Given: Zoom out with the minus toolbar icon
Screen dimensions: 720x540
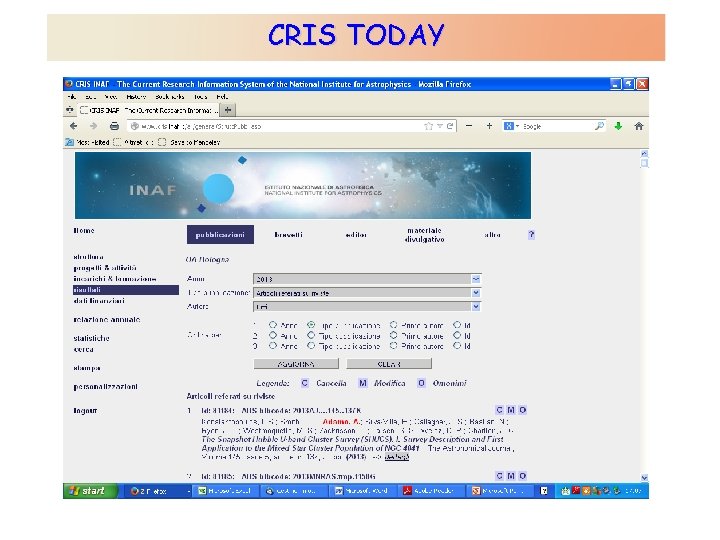Looking at the screenshot, I should tap(469, 125).
